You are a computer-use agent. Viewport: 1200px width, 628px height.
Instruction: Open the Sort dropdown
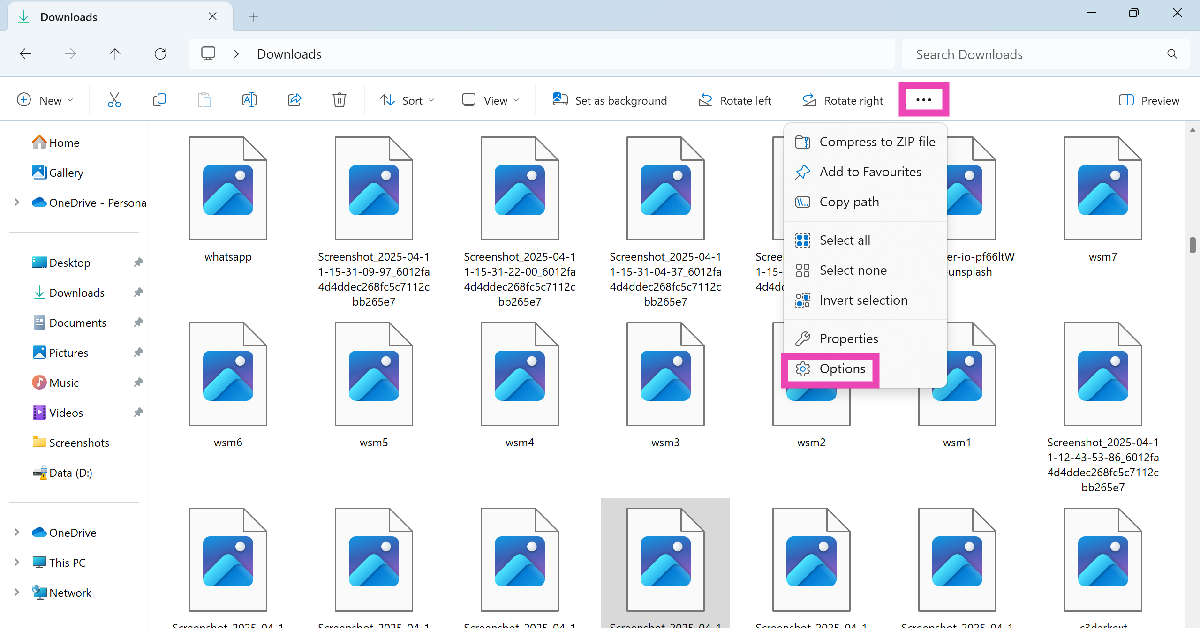coord(407,100)
